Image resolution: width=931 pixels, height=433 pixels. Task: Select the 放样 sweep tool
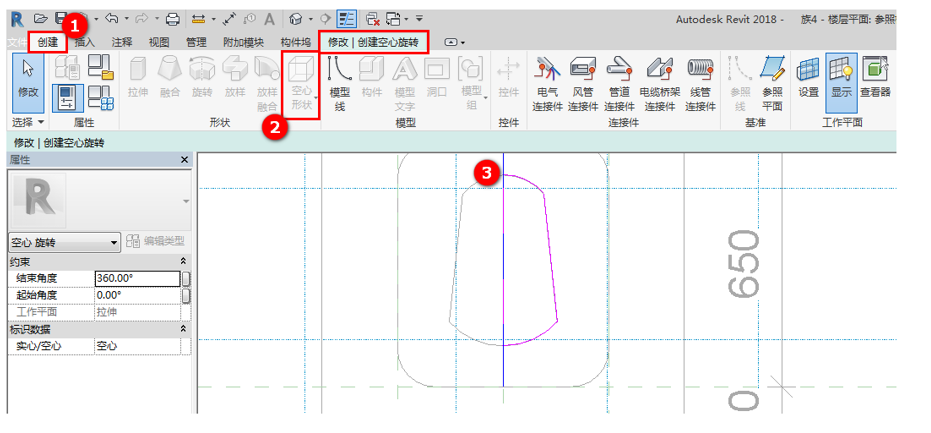[235, 77]
